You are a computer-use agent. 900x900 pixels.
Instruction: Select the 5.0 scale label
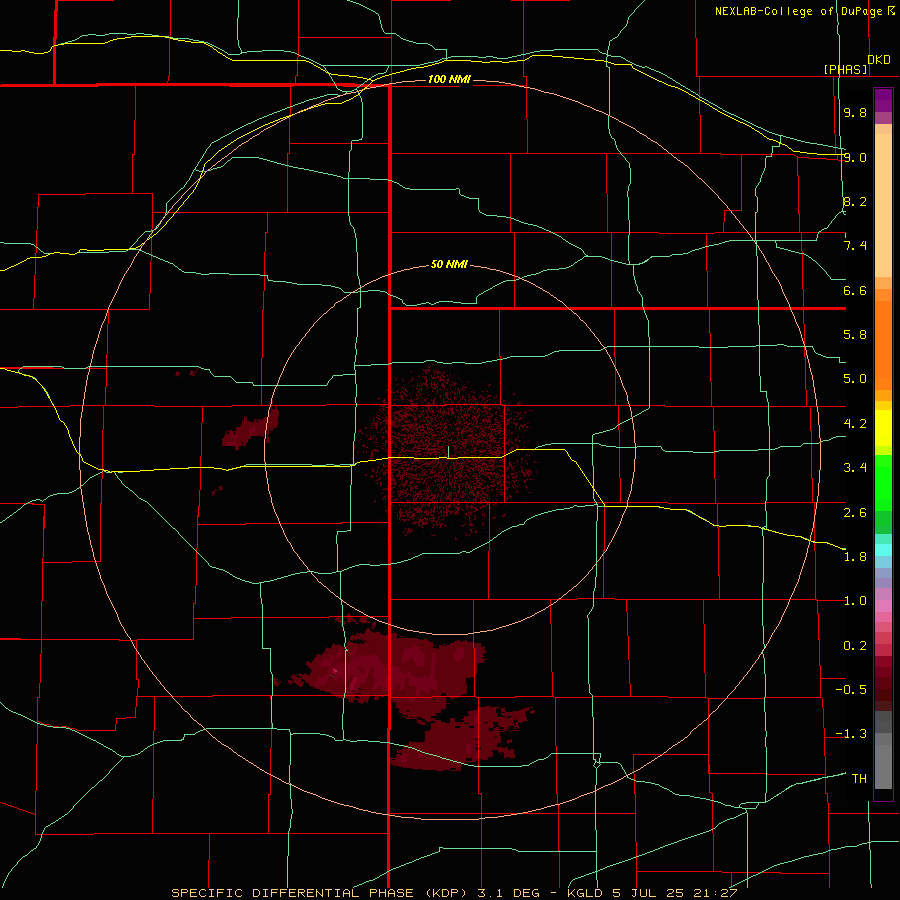pos(855,379)
